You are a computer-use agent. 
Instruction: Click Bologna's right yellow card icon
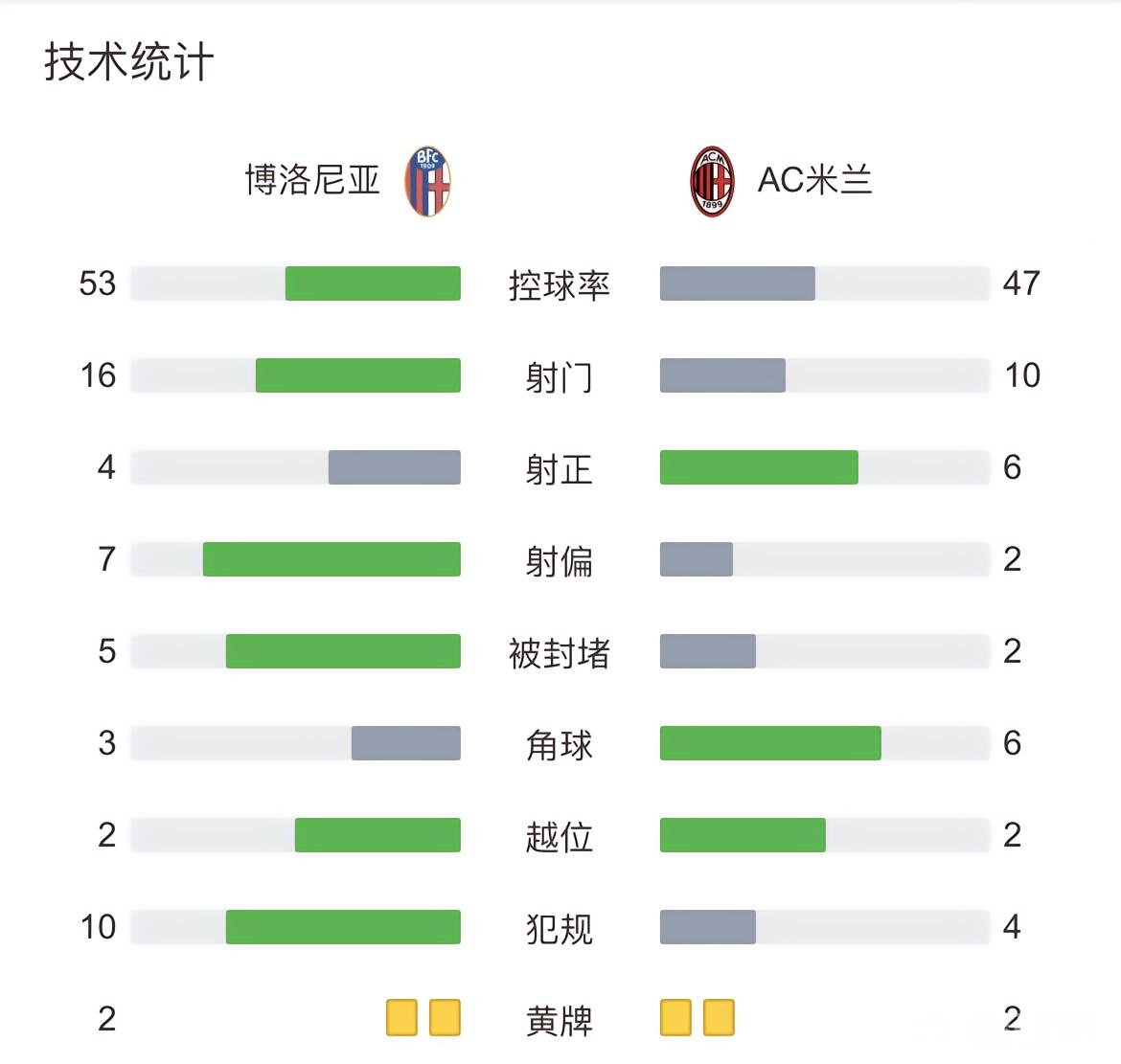445,1018
